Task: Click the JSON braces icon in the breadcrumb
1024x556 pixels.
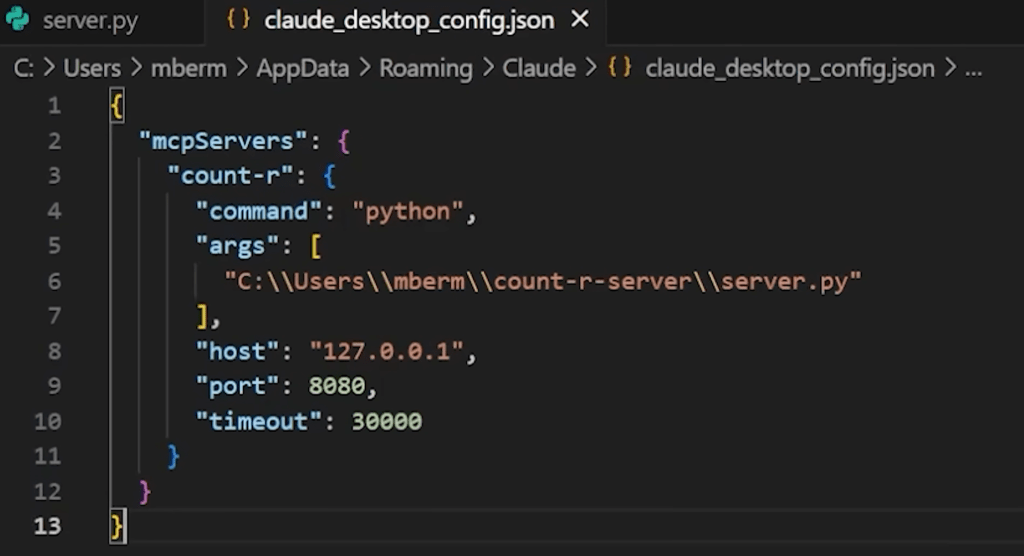Action: coord(619,68)
